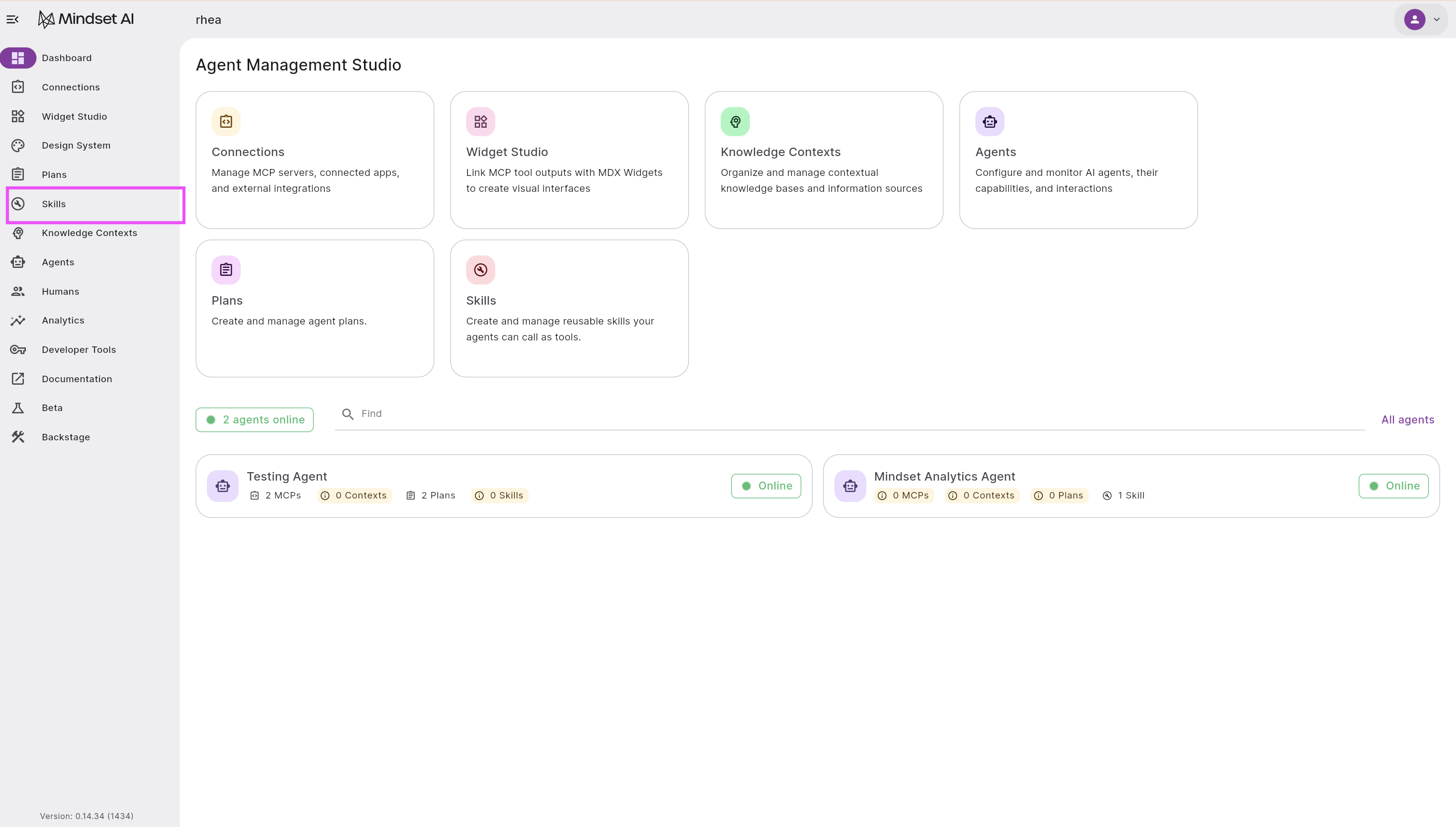The height and width of the screenshot is (827, 1456).
Task: Click the Knowledge Contexts sidebar icon
Action: (x=18, y=233)
